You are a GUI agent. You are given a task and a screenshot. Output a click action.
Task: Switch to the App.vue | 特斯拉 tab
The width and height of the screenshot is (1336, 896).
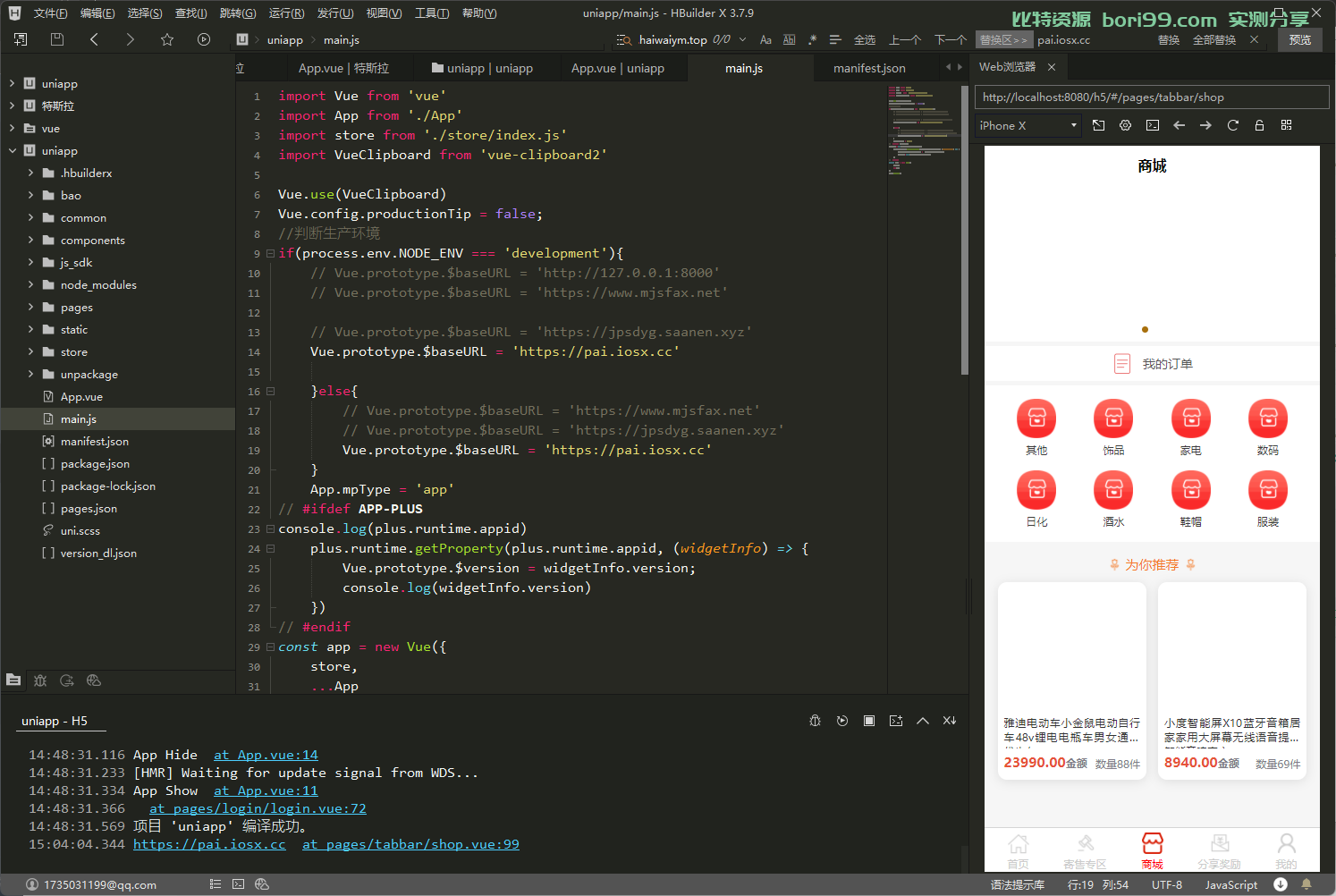(343, 68)
